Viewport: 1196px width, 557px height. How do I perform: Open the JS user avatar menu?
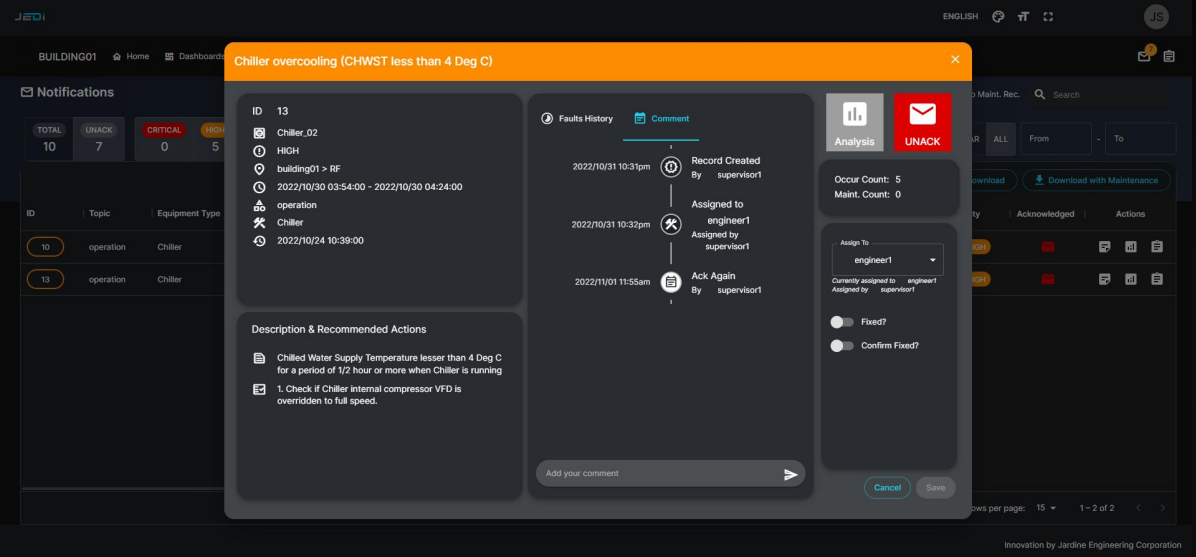point(1156,16)
